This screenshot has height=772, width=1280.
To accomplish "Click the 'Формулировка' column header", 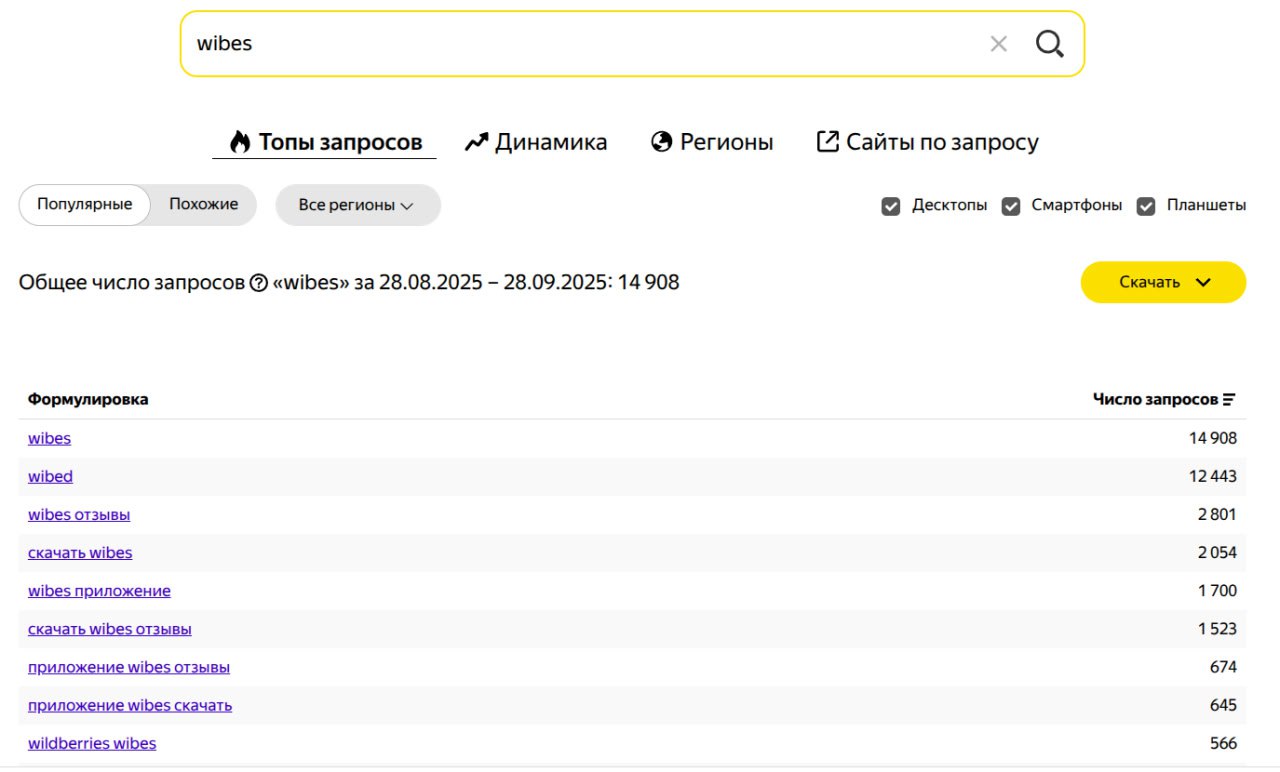I will click(x=88, y=400).
